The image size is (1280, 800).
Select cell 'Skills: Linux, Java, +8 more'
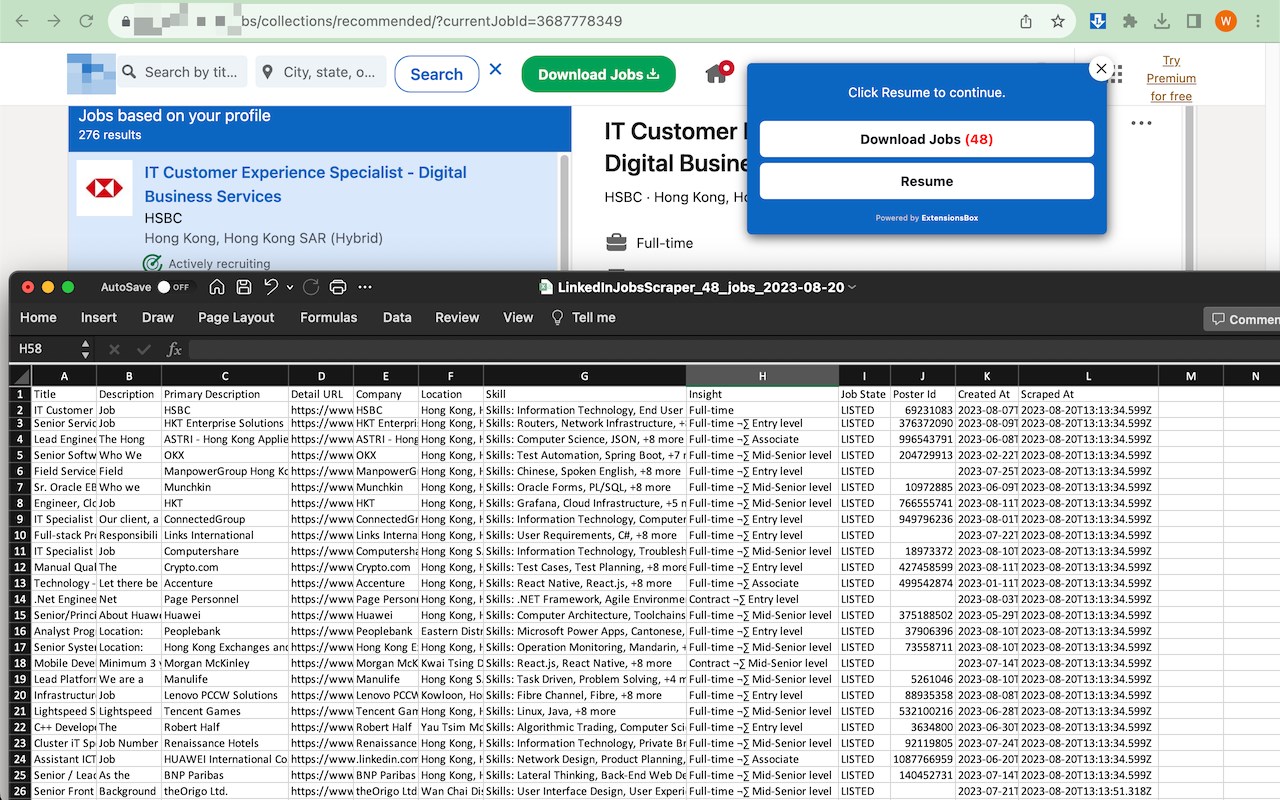[585, 711]
